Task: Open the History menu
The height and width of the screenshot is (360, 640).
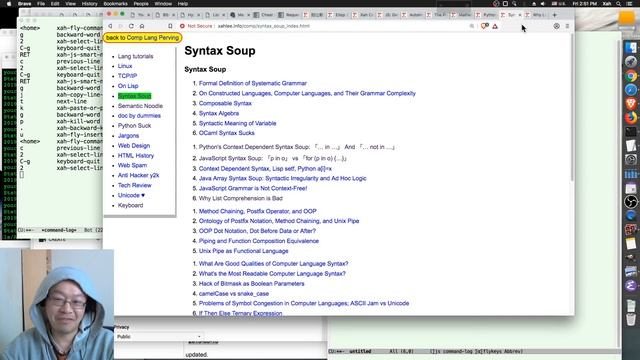Action: (x=89, y=4)
